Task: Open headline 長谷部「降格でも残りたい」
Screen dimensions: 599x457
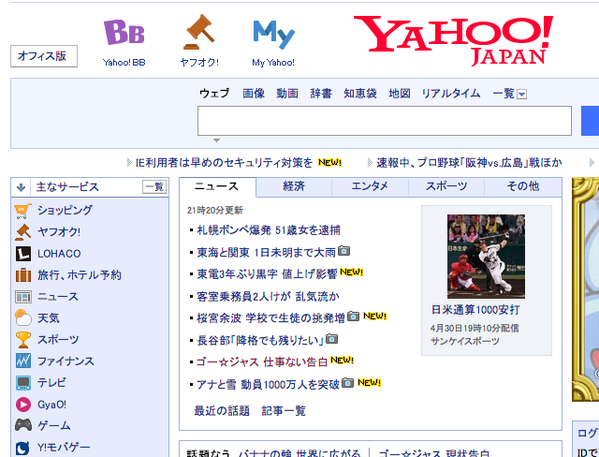Action: click(260, 340)
